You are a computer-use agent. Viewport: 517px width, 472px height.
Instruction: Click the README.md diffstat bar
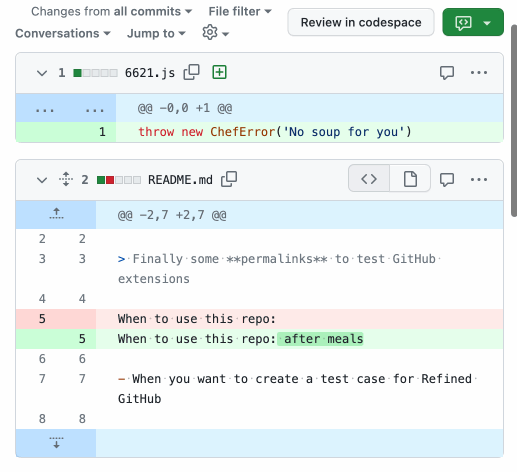pos(119,180)
